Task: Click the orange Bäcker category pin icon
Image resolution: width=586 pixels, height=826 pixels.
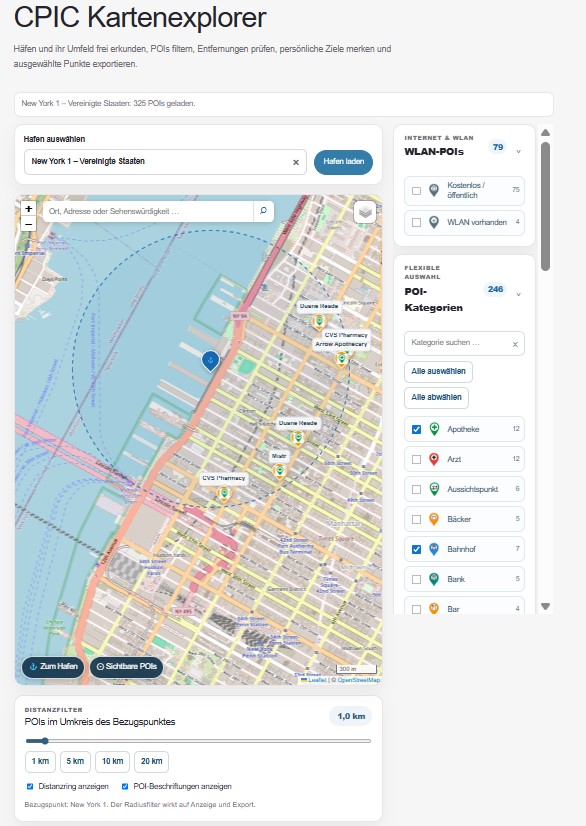Action: click(x=434, y=519)
